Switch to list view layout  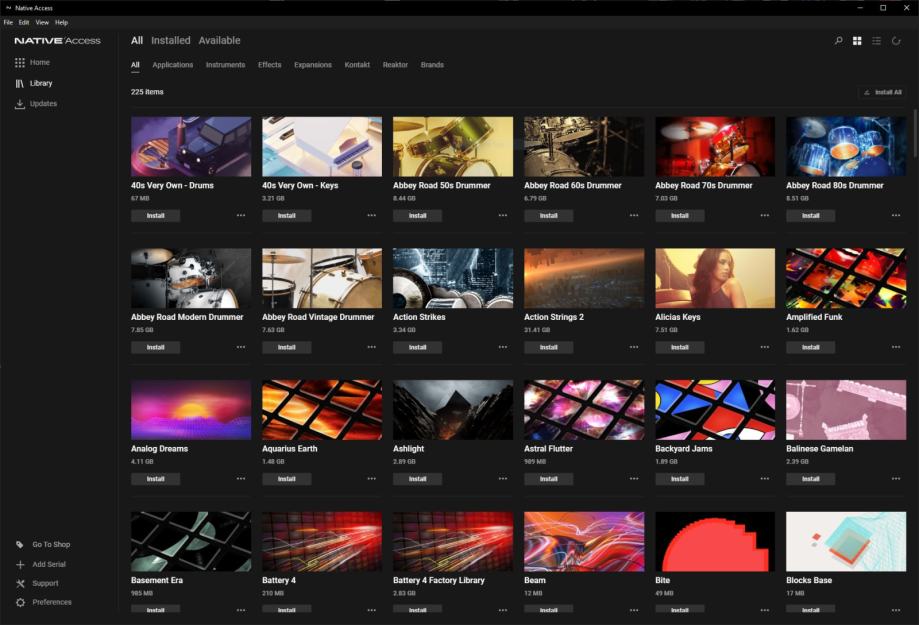pyautogui.click(x=877, y=41)
